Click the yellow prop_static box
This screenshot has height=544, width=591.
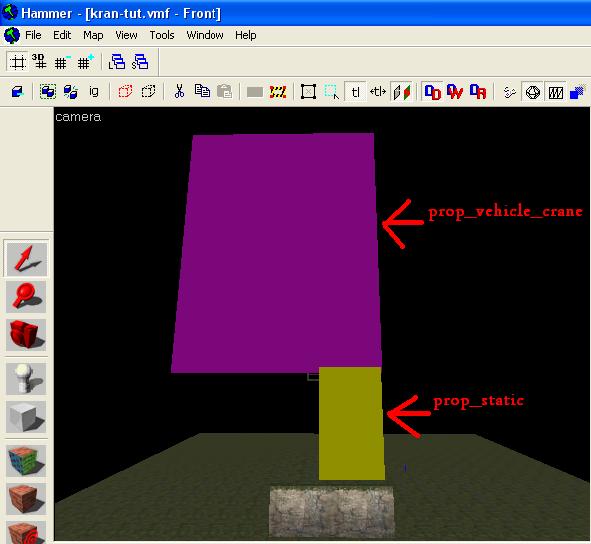pos(351,423)
